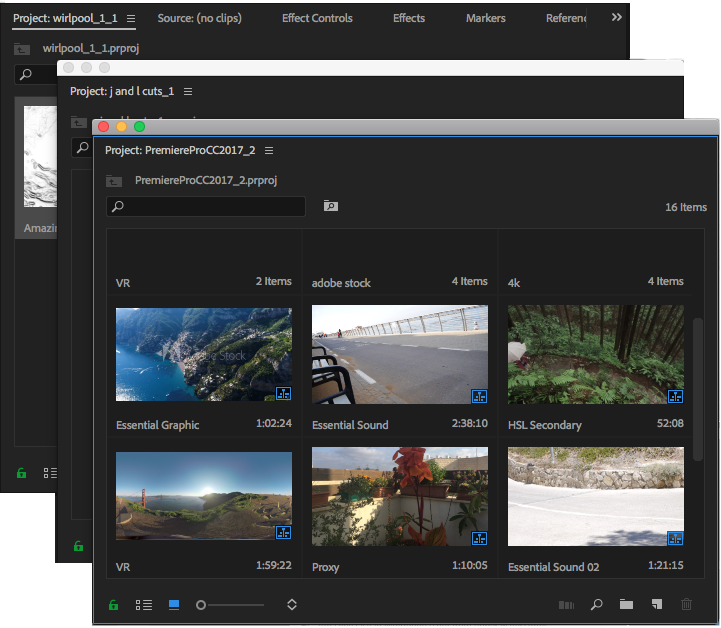Click the search magnifier in the wirlpool_1_1 panel
This screenshot has height=628, width=721.
(26, 74)
